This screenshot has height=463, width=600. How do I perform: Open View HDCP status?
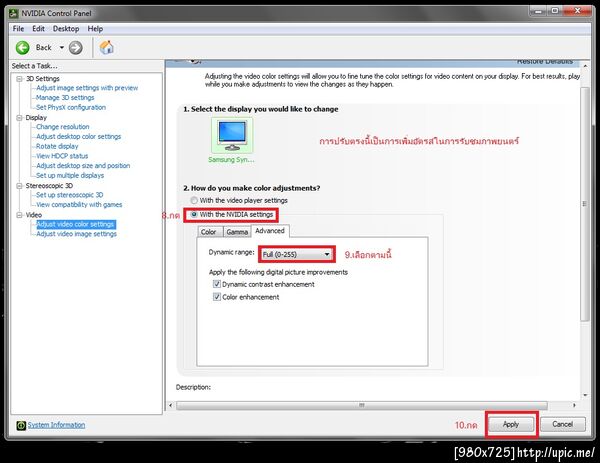coord(62,156)
